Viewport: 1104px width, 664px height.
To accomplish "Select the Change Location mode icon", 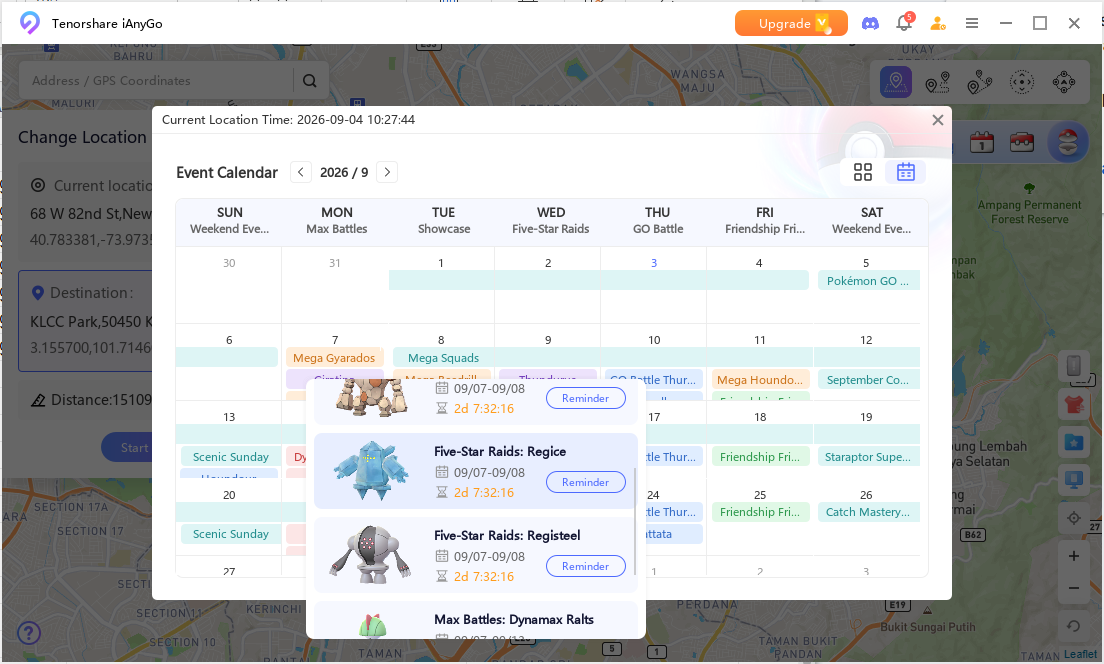I will (896, 82).
